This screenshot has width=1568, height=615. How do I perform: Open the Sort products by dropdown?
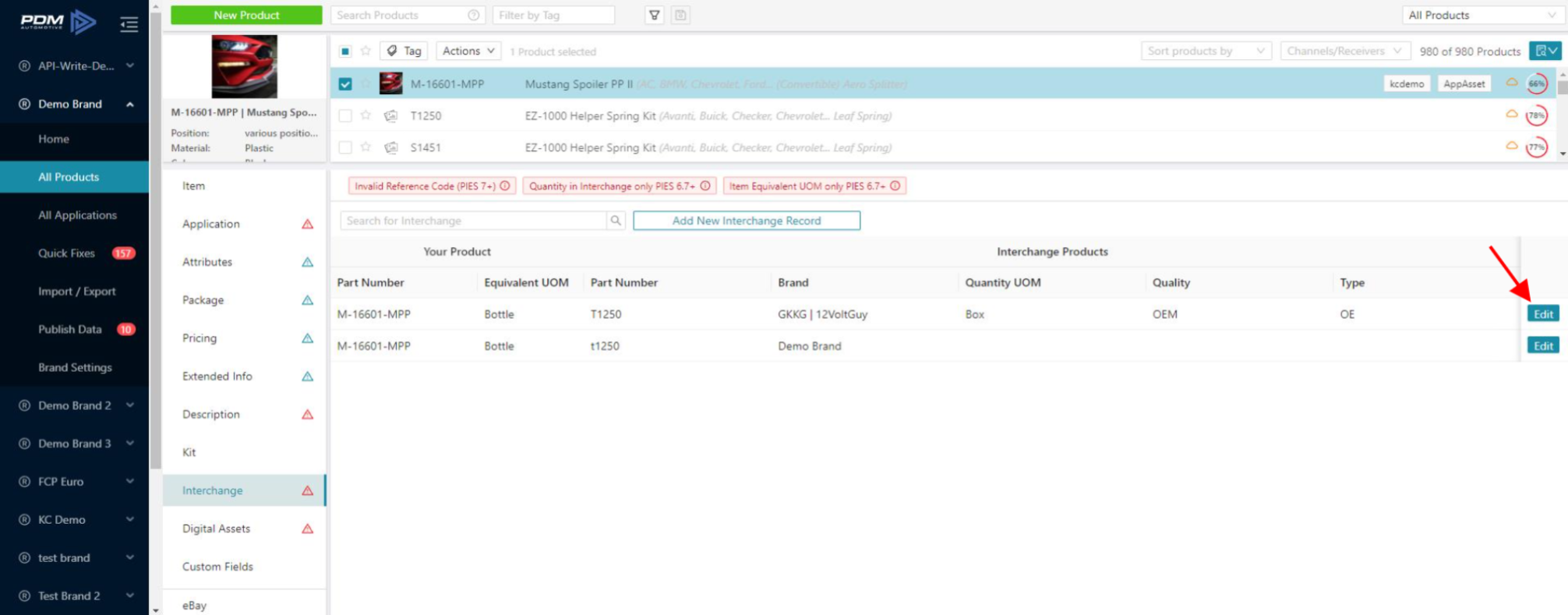click(1206, 51)
